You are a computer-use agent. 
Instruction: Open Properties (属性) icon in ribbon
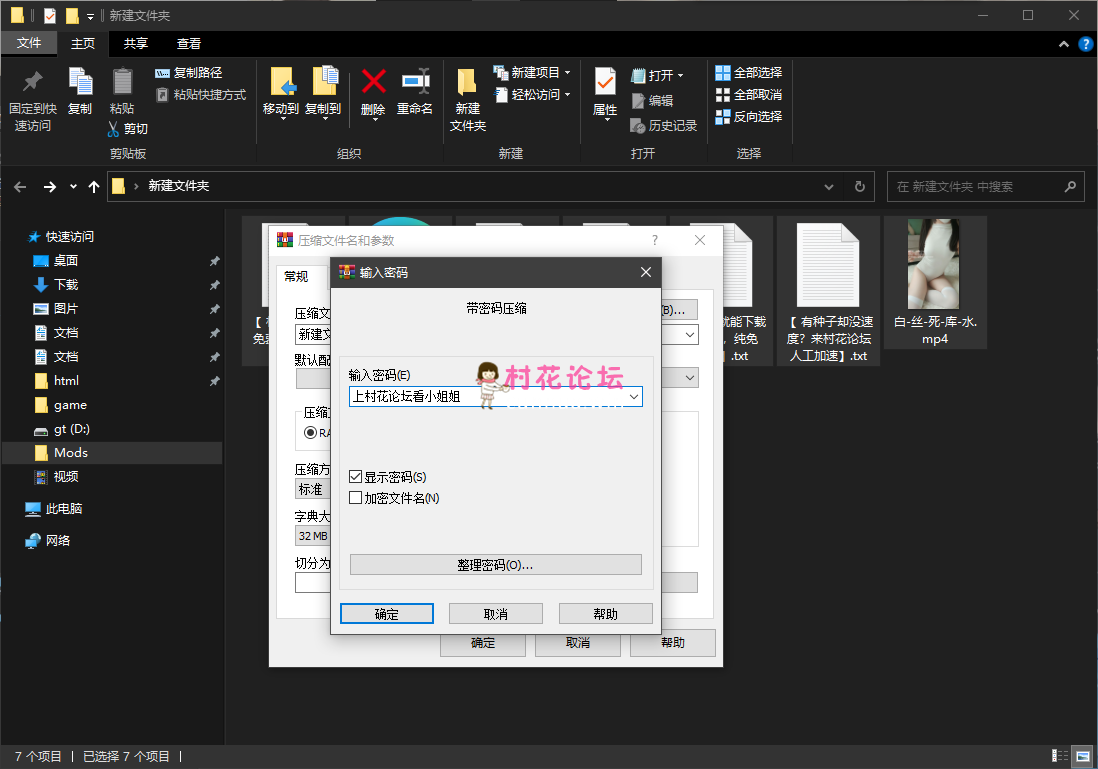605,82
